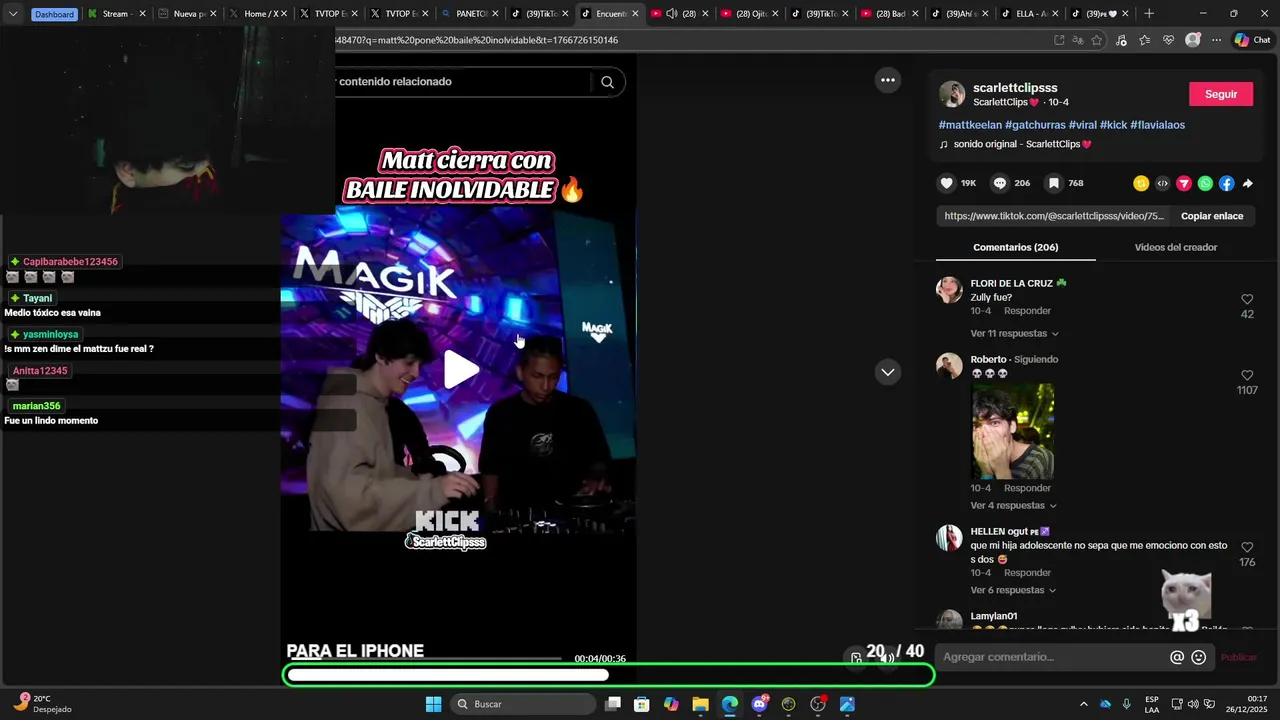1280x720 pixels.
Task: Like the video with the heart icon
Action: (946, 183)
